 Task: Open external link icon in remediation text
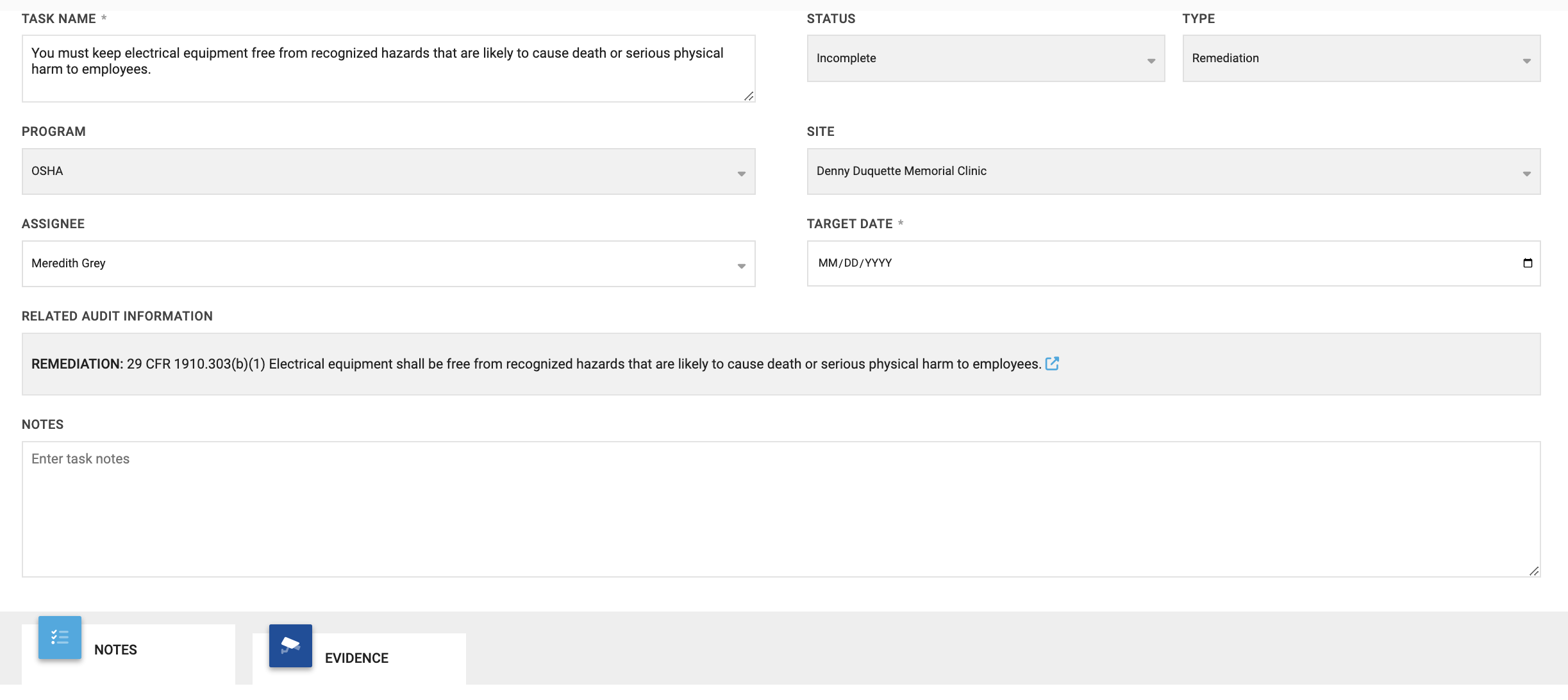[x=1052, y=363]
